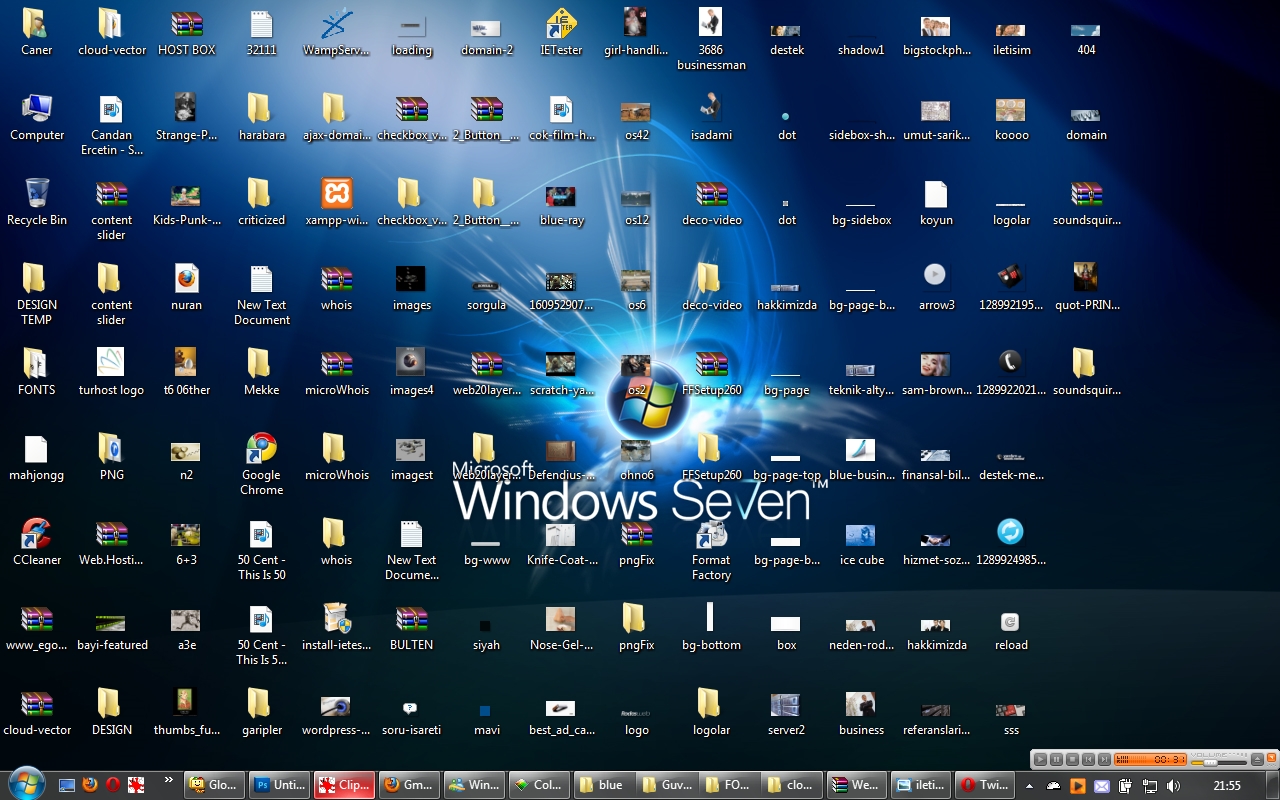Click the orange elapsed time display

1150,759
